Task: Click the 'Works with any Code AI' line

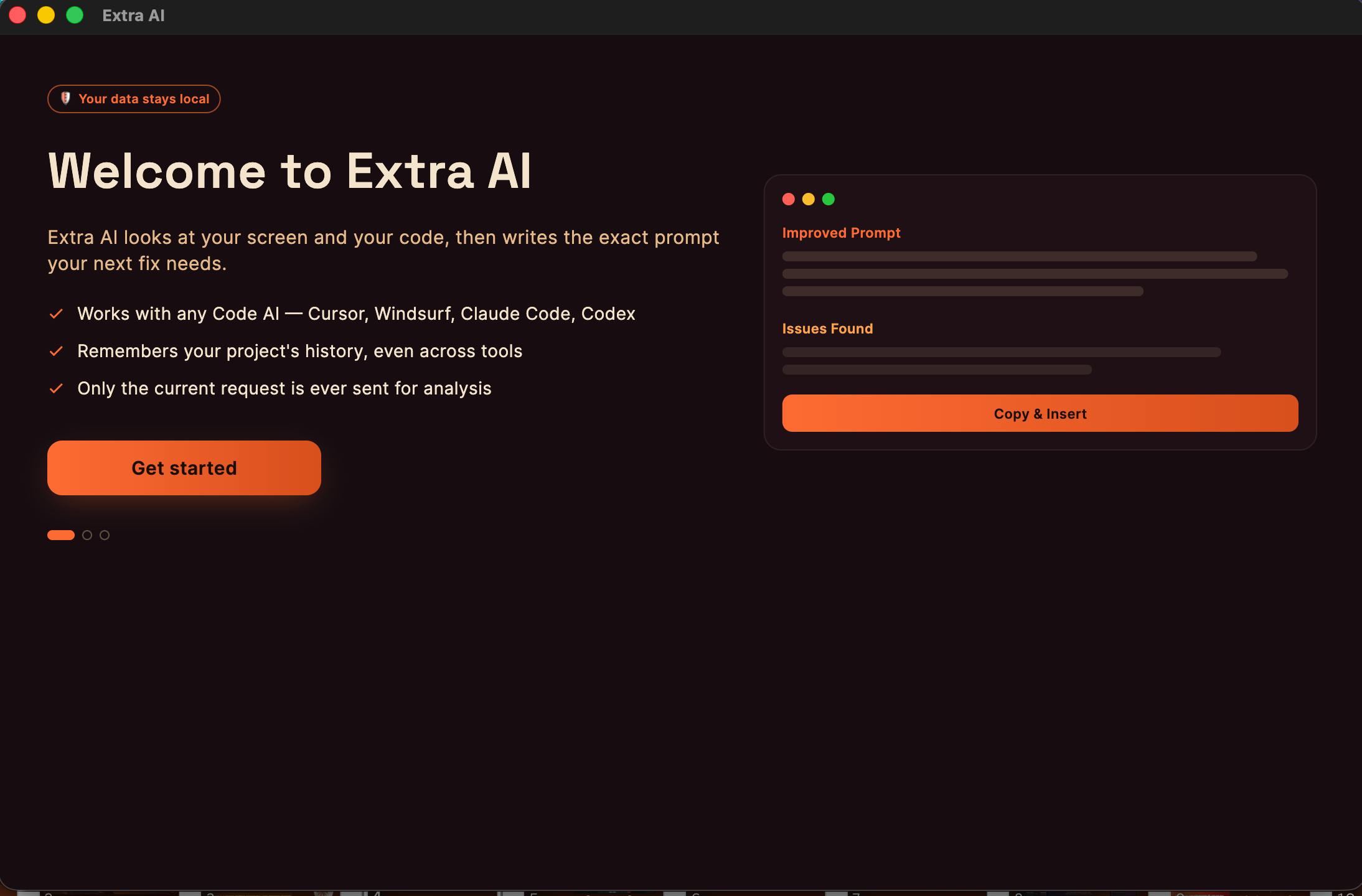Action: [356, 314]
